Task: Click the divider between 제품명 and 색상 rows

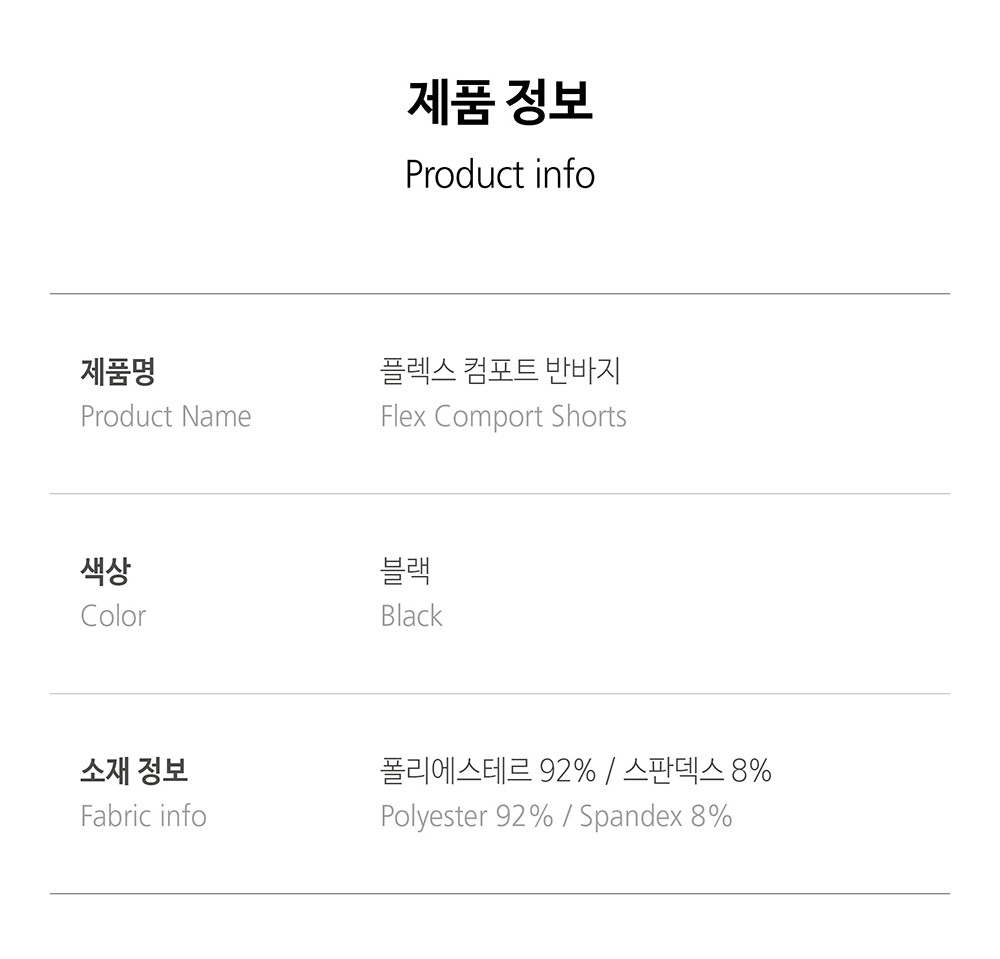Action: (500, 494)
